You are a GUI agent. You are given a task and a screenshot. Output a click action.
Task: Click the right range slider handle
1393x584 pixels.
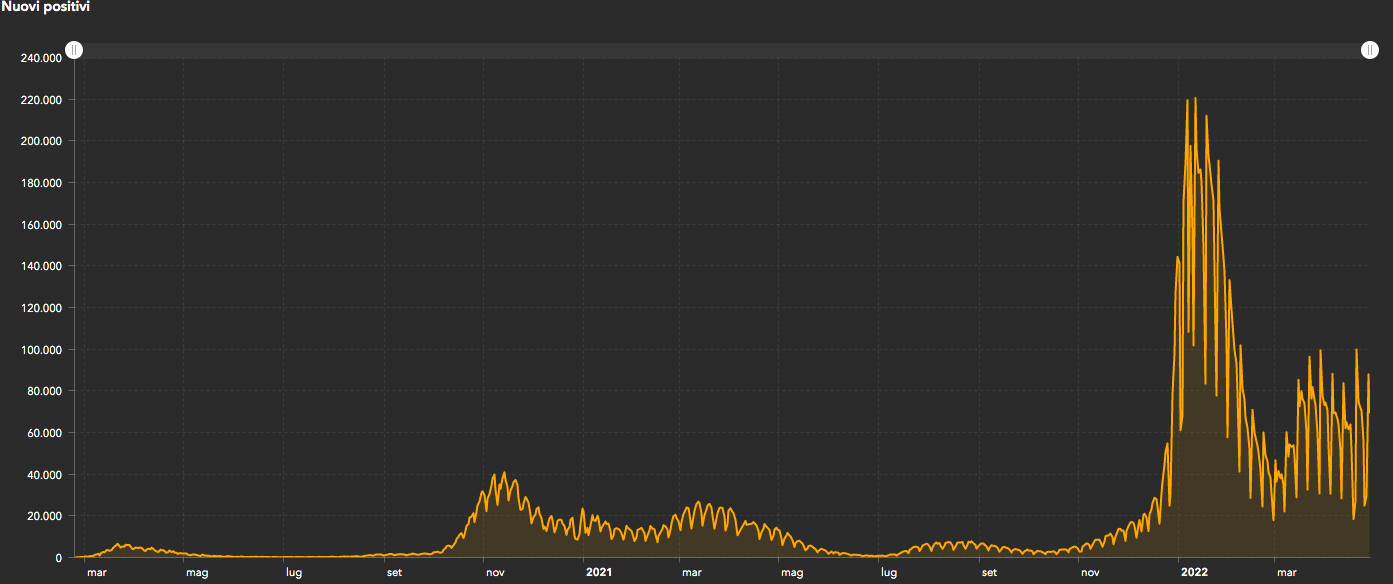[1370, 50]
